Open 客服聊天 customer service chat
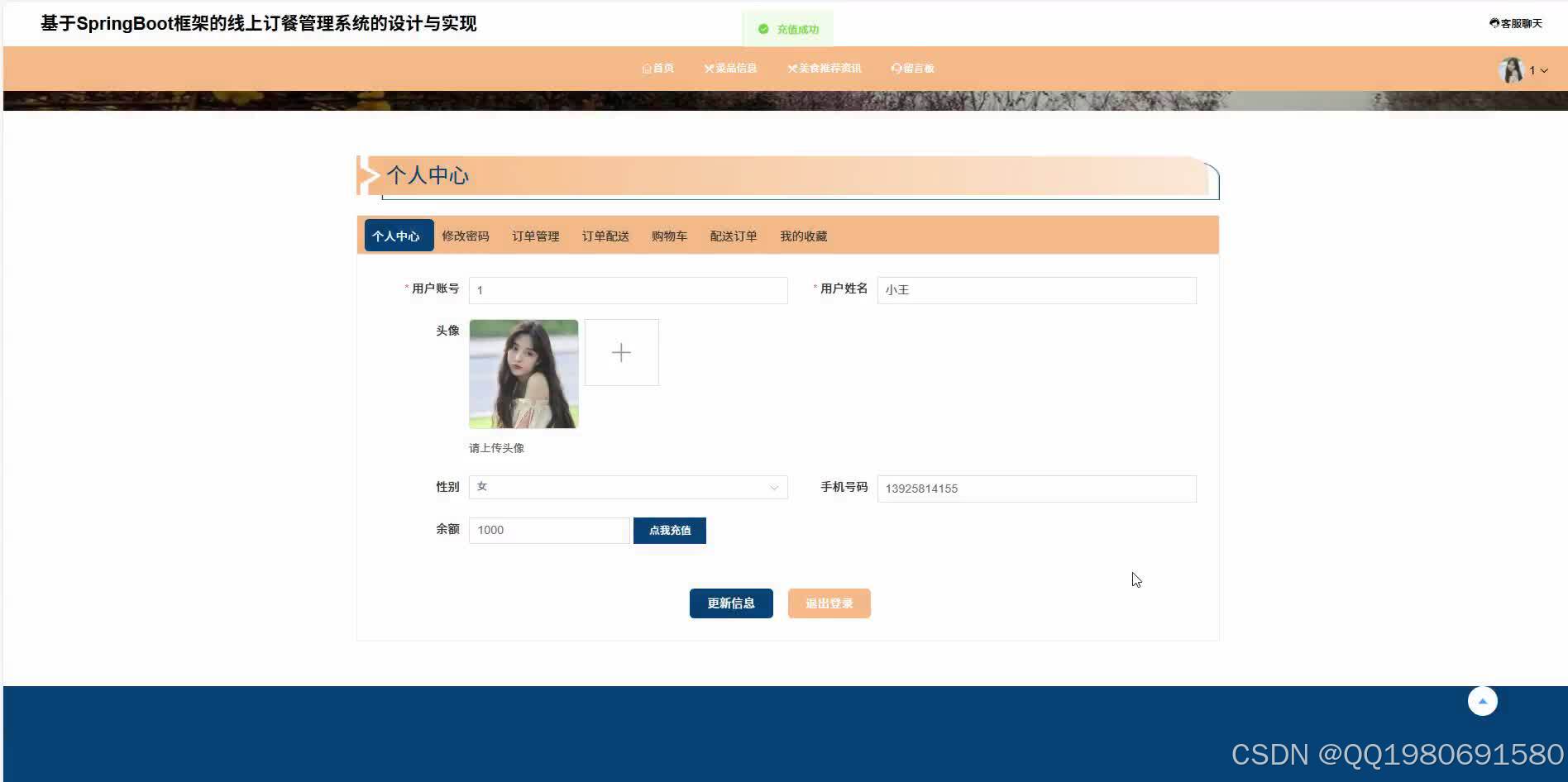 [x=1516, y=24]
